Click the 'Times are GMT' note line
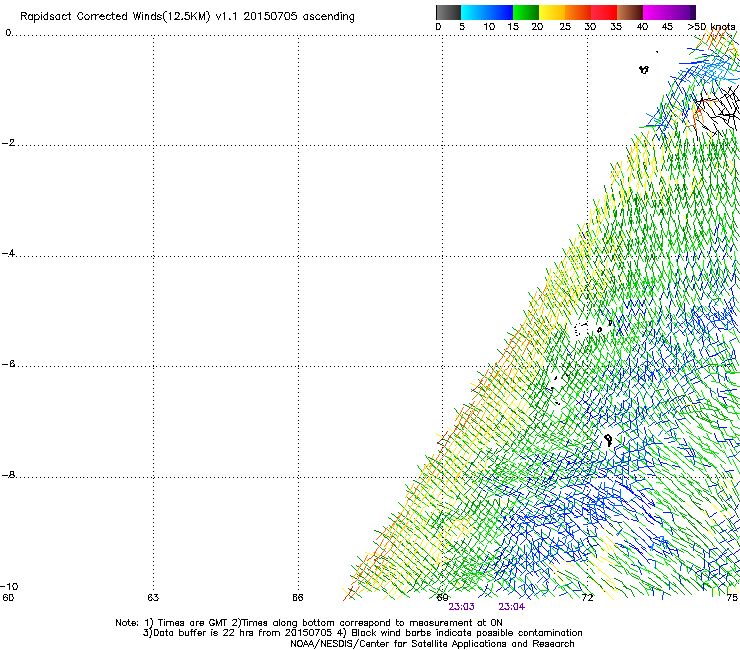This screenshot has width=740, height=650. [x=309, y=623]
